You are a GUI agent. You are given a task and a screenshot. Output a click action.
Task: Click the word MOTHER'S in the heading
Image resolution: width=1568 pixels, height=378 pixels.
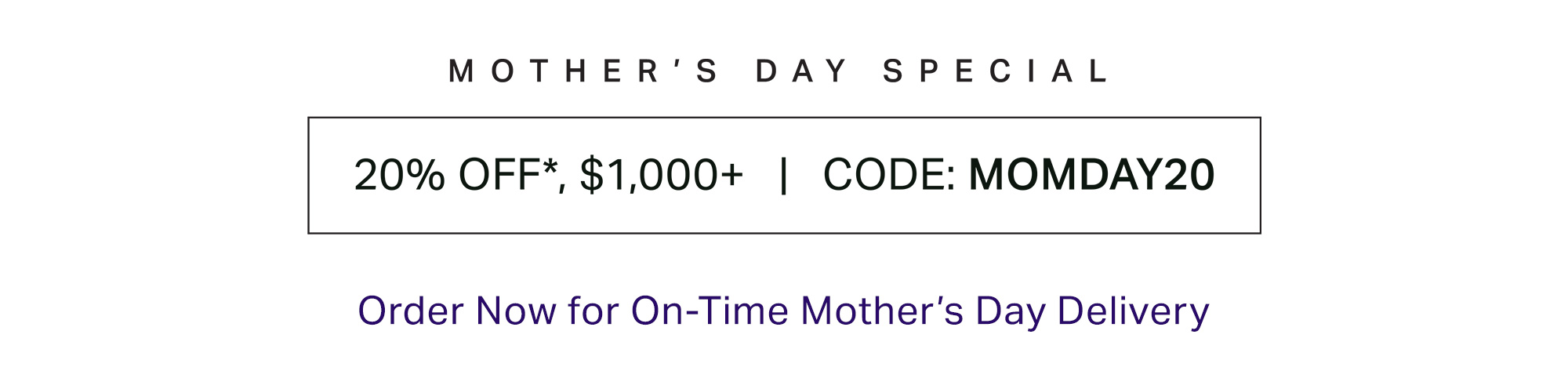tap(583, 71)
